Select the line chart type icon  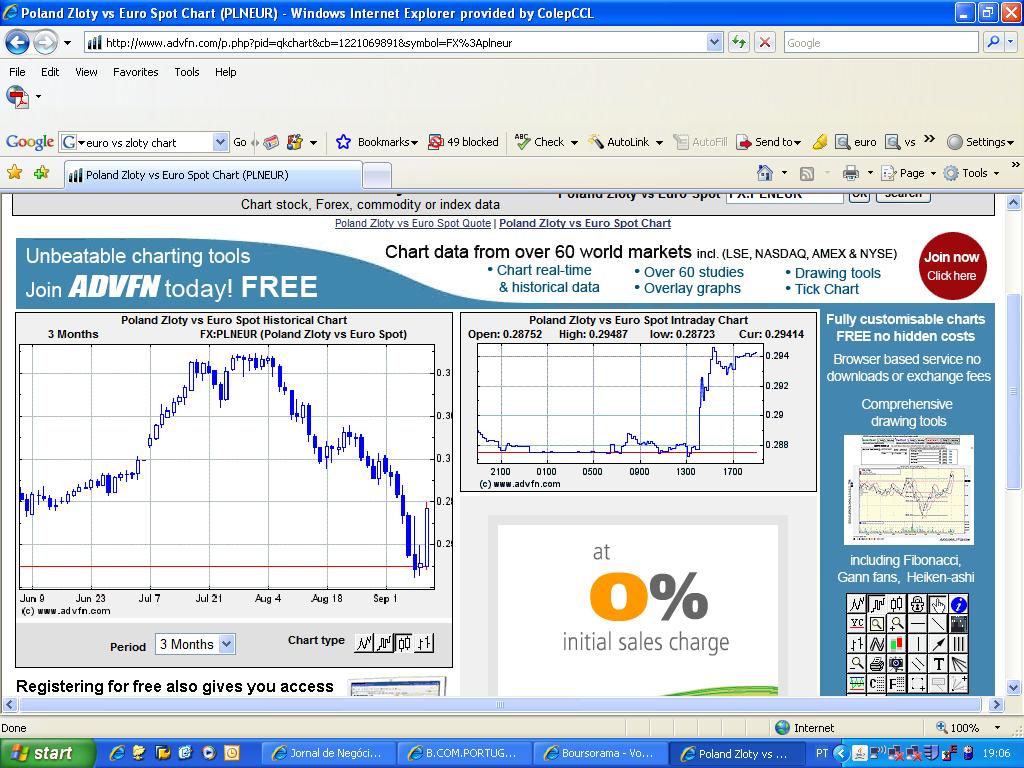point(364,643)
